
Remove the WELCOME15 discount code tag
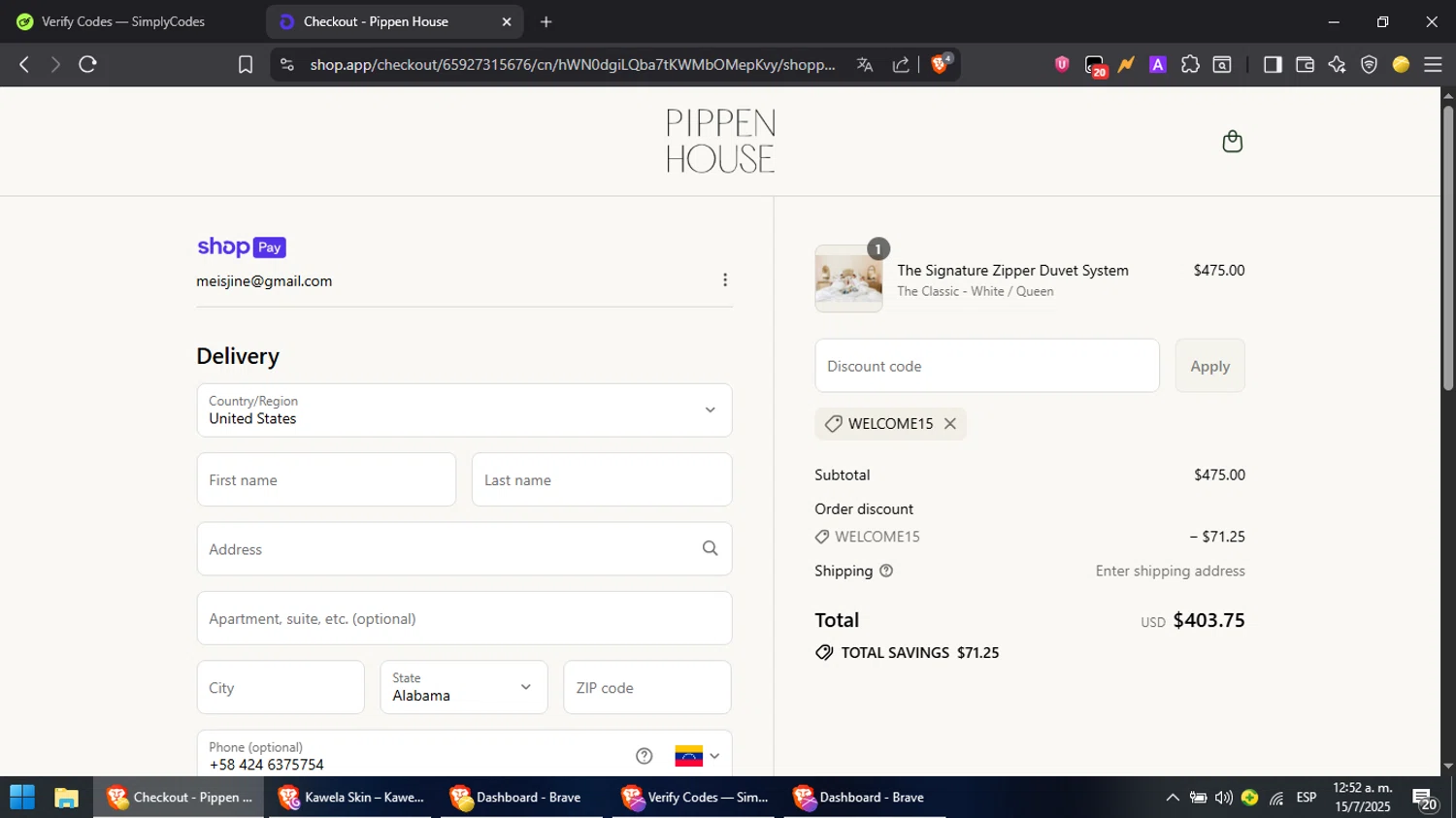point(950,424)
